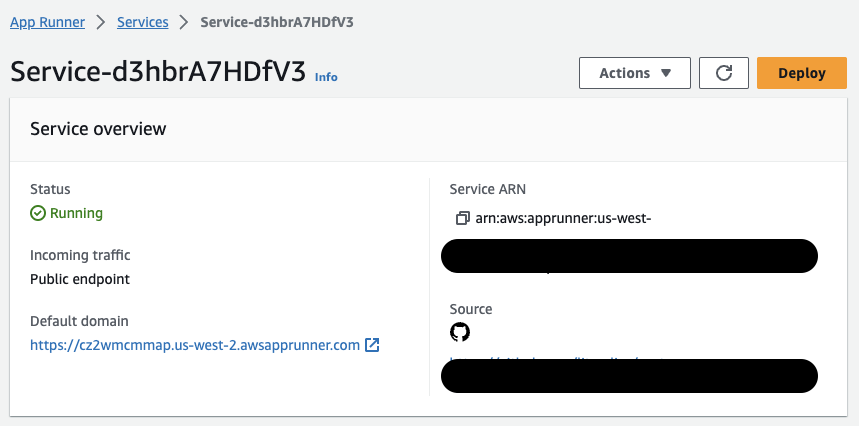
Task: Click the Service-d3hbrA7HDfV3 breadcrumb text
Action: click(x=277, y=22)
